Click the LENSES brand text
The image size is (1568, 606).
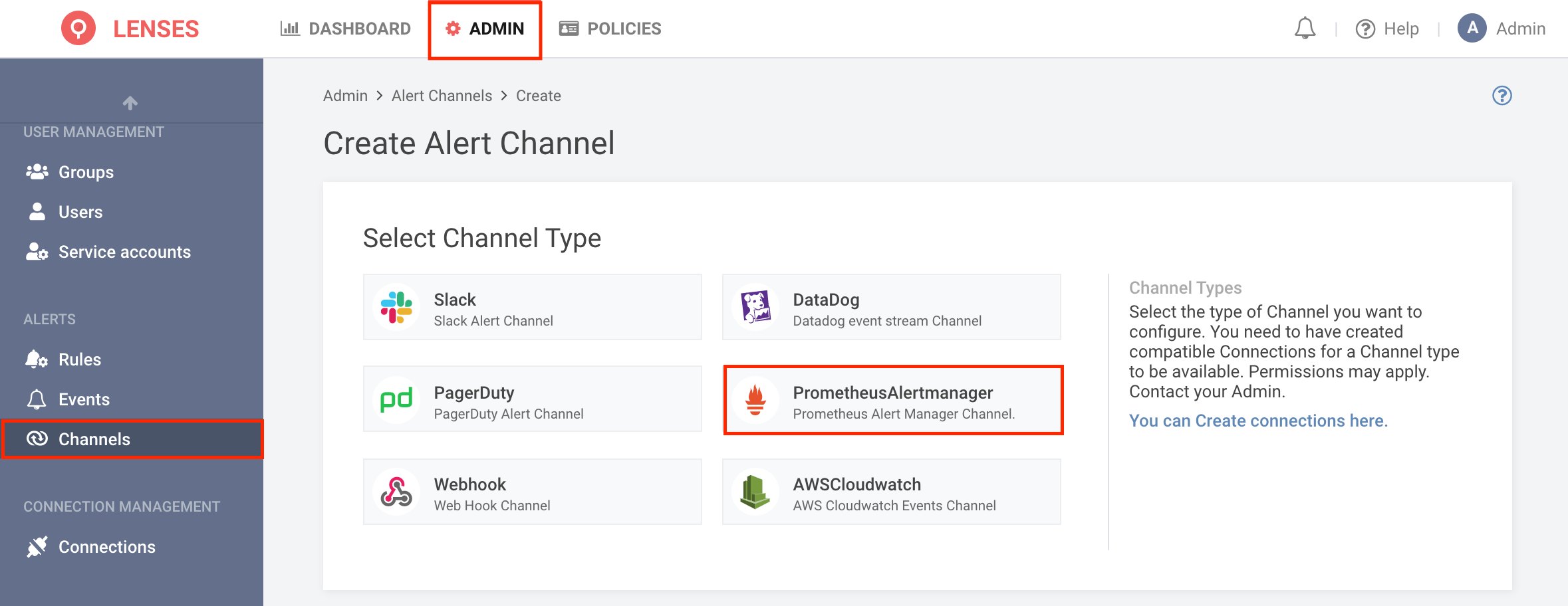[x=156, y=29]
